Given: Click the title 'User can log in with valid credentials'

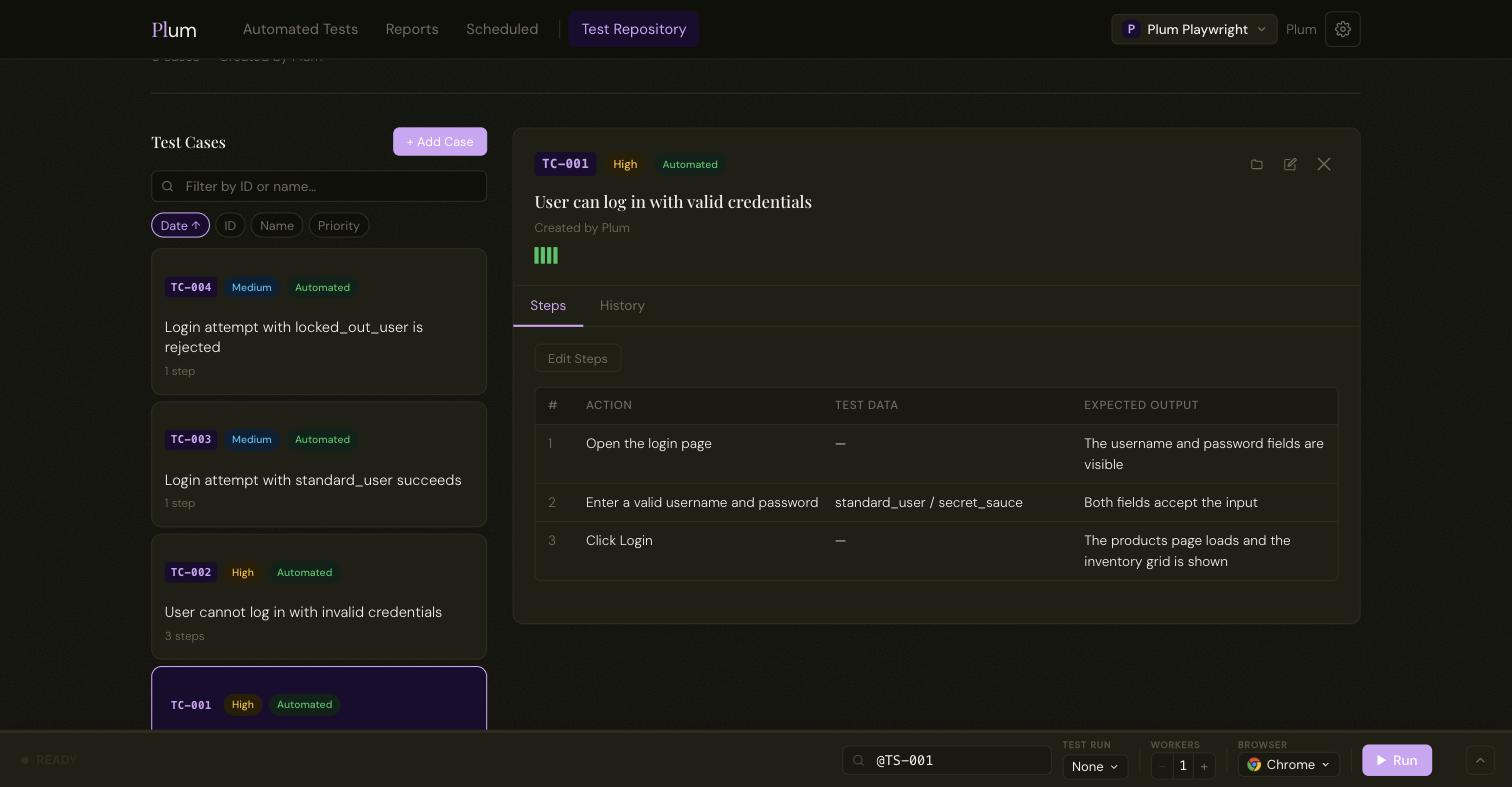Looking at the screenshot, I should click(x=673, y=201).
